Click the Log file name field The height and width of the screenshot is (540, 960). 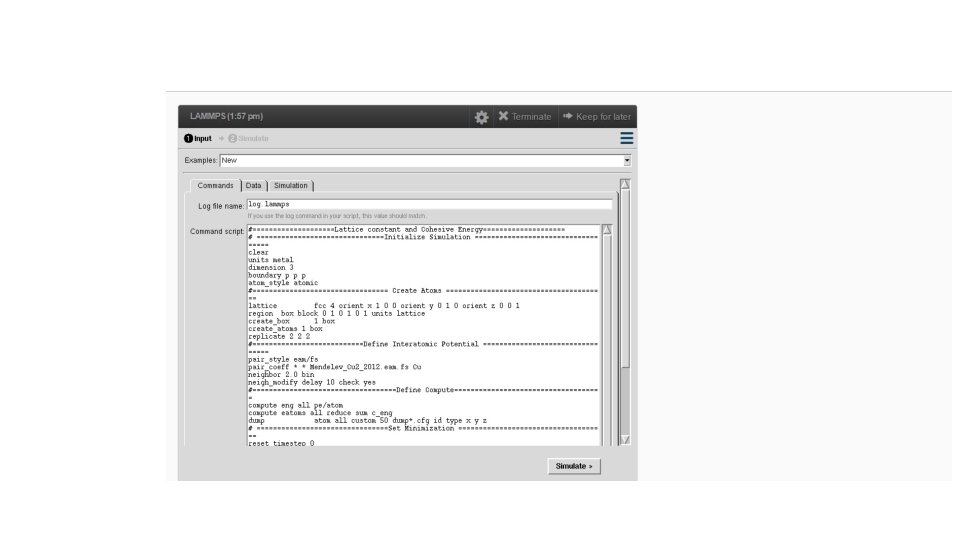click(x=429, y=204)
